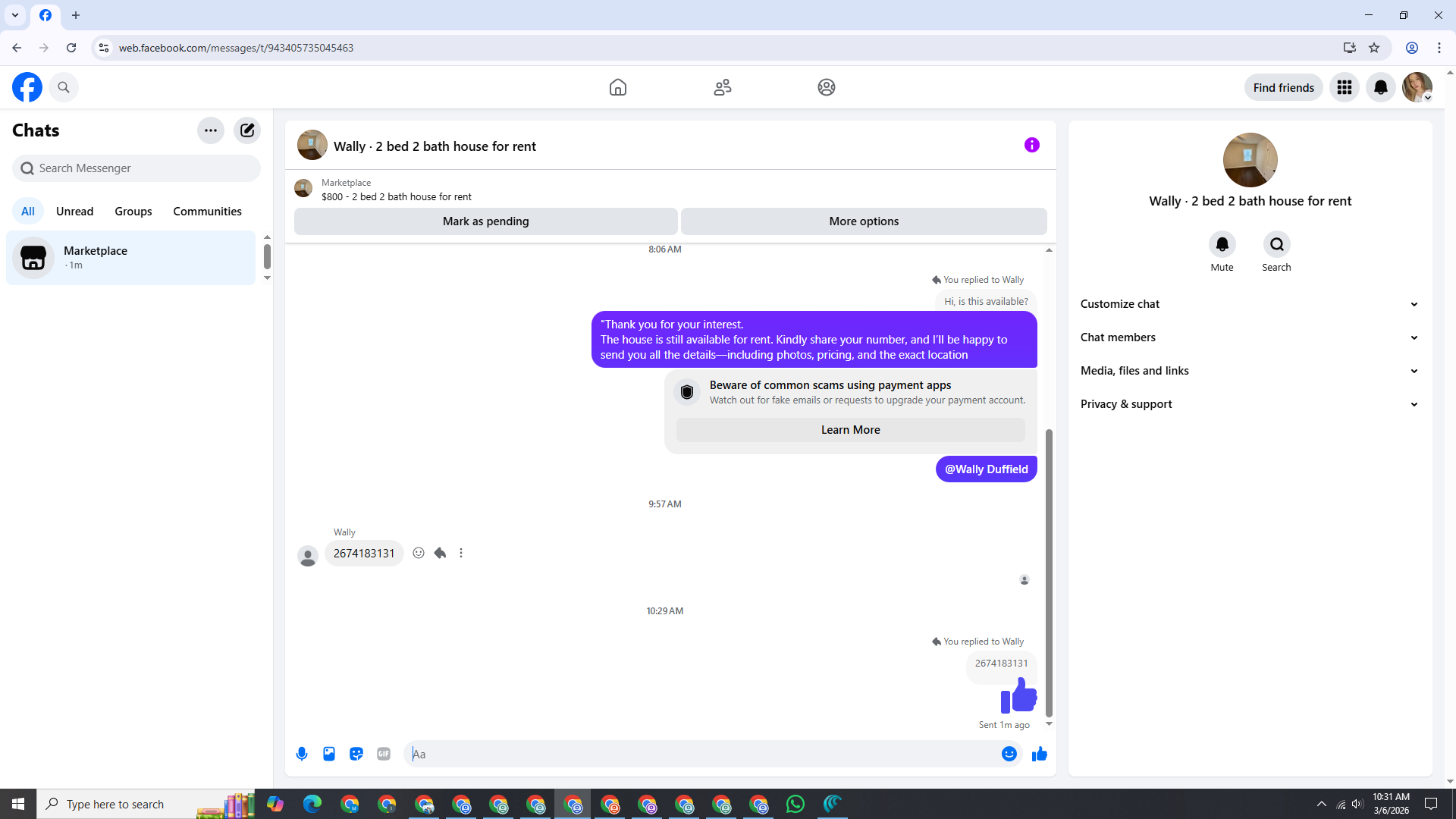1456x819 pixels.
Task: Reply to Wally's phone number message
Action: [440, 553]
